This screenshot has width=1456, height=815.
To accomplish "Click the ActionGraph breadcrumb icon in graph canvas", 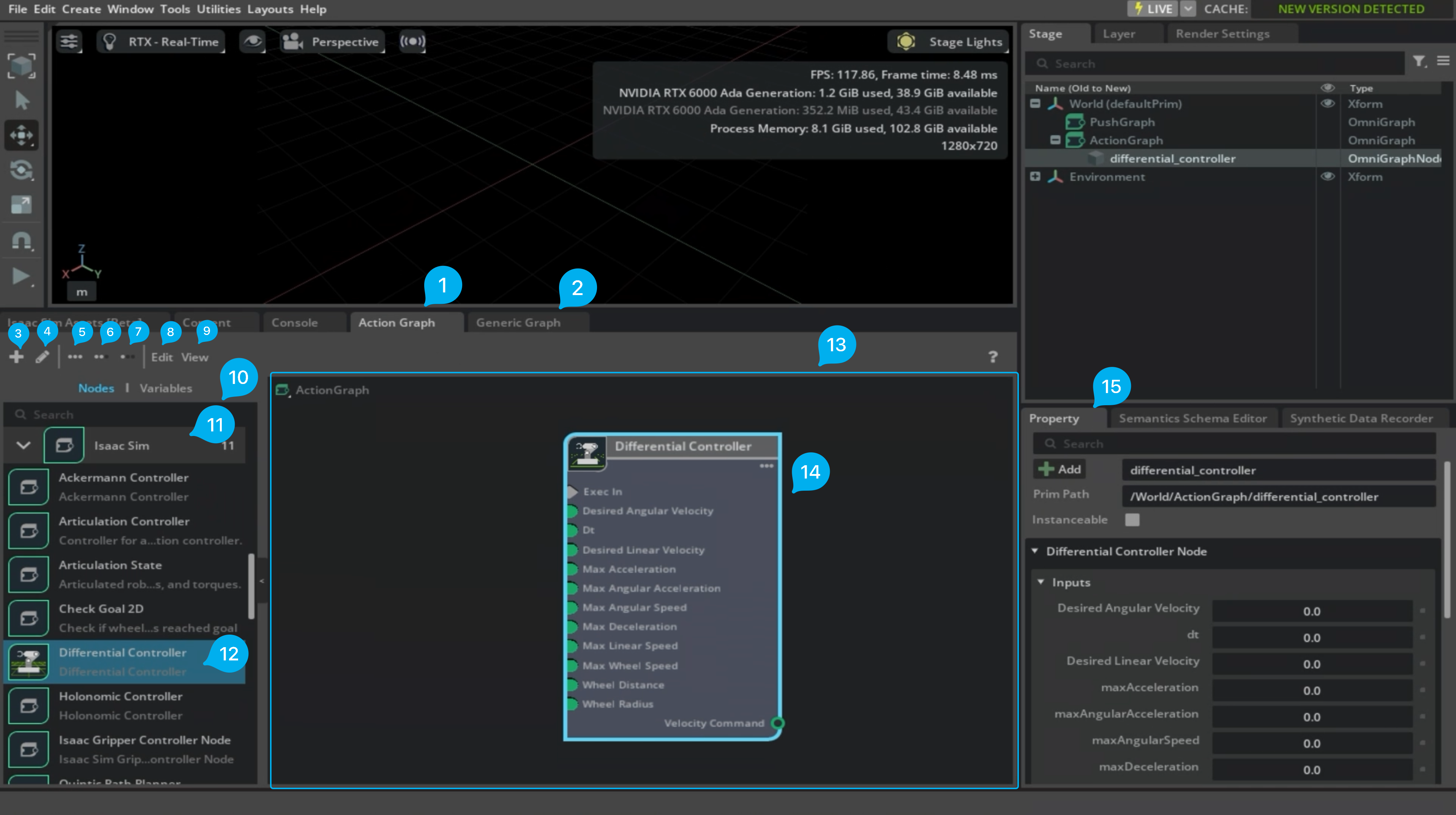I will tap(282, 390).
